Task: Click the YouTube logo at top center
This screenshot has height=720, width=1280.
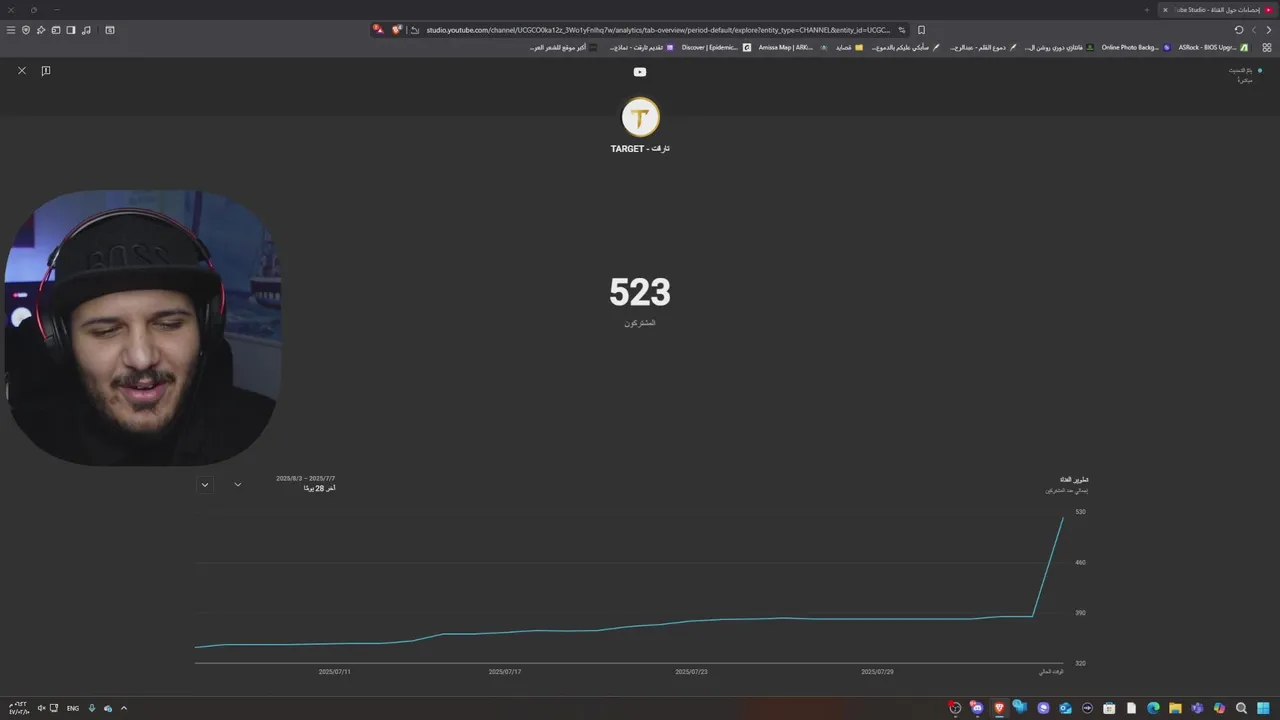Action: (640, 72)
